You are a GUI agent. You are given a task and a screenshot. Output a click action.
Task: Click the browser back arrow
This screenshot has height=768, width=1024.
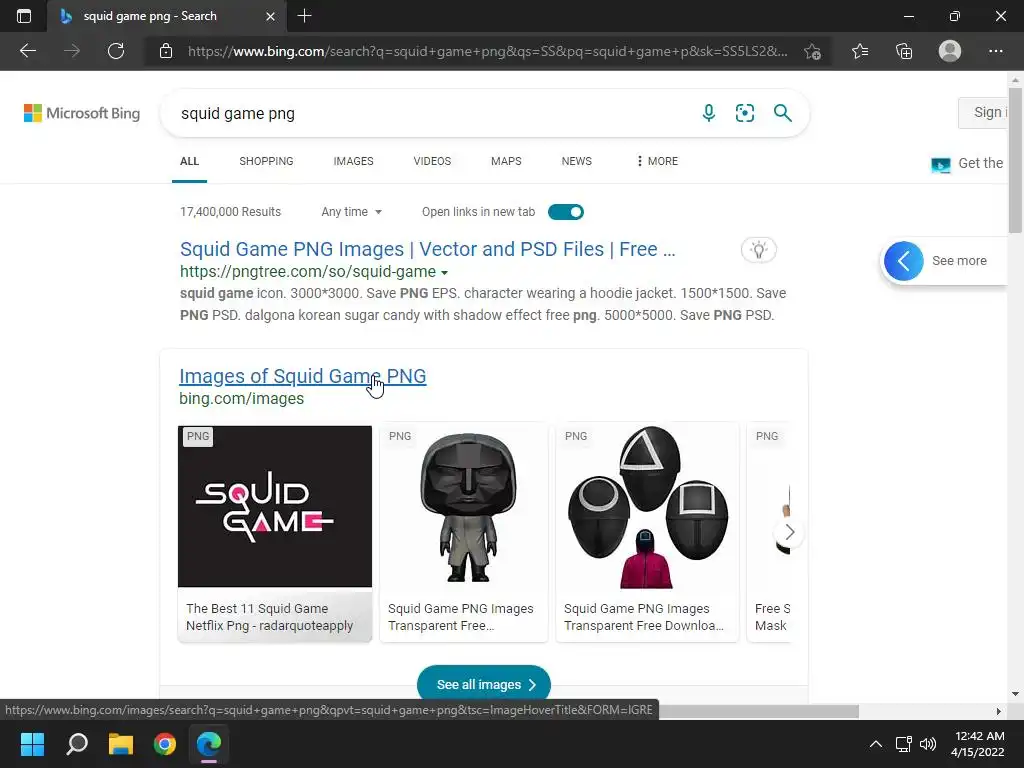tap(27, 51)
